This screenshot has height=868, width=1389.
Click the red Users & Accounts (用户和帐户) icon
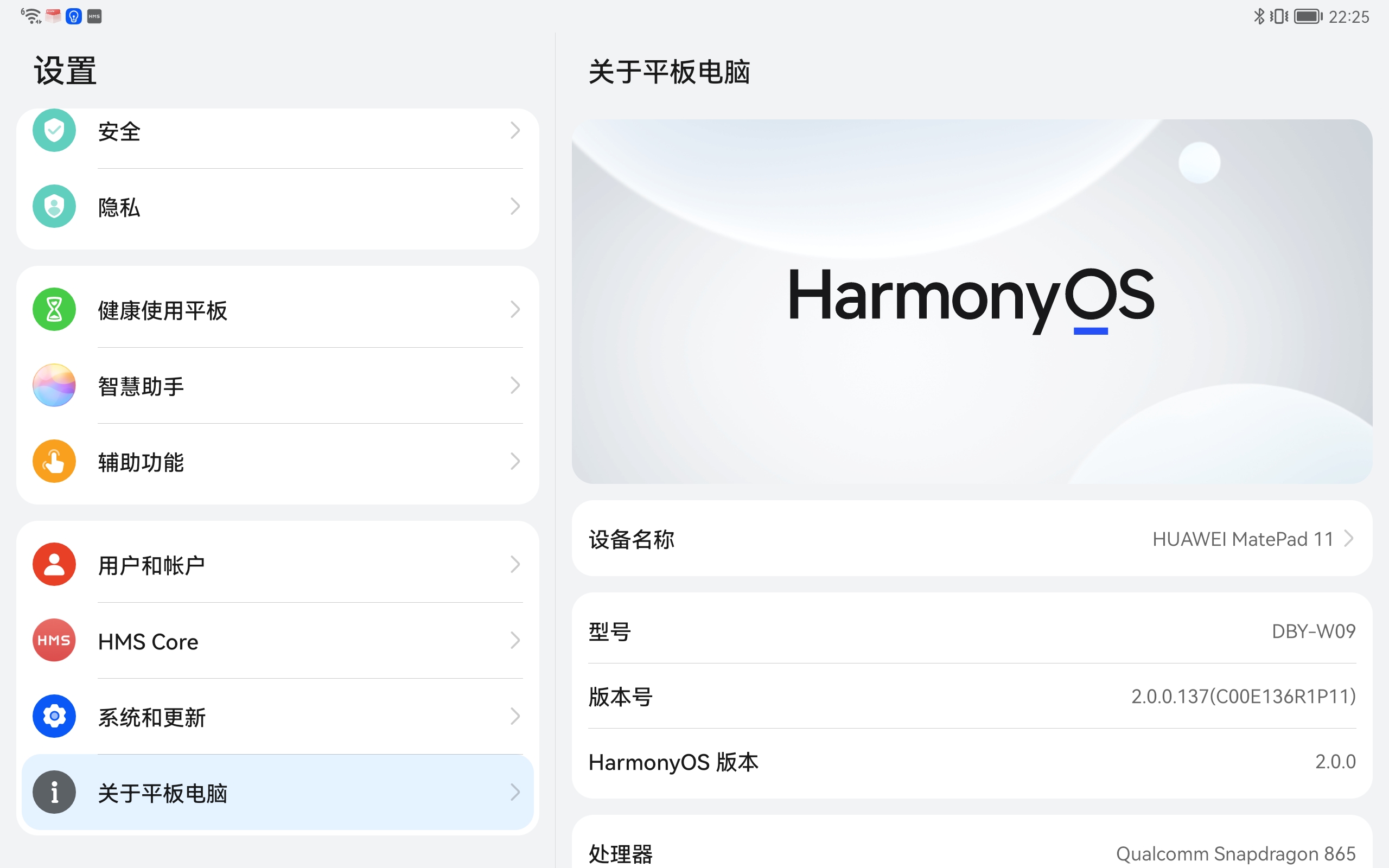click(x=54, y=564)
